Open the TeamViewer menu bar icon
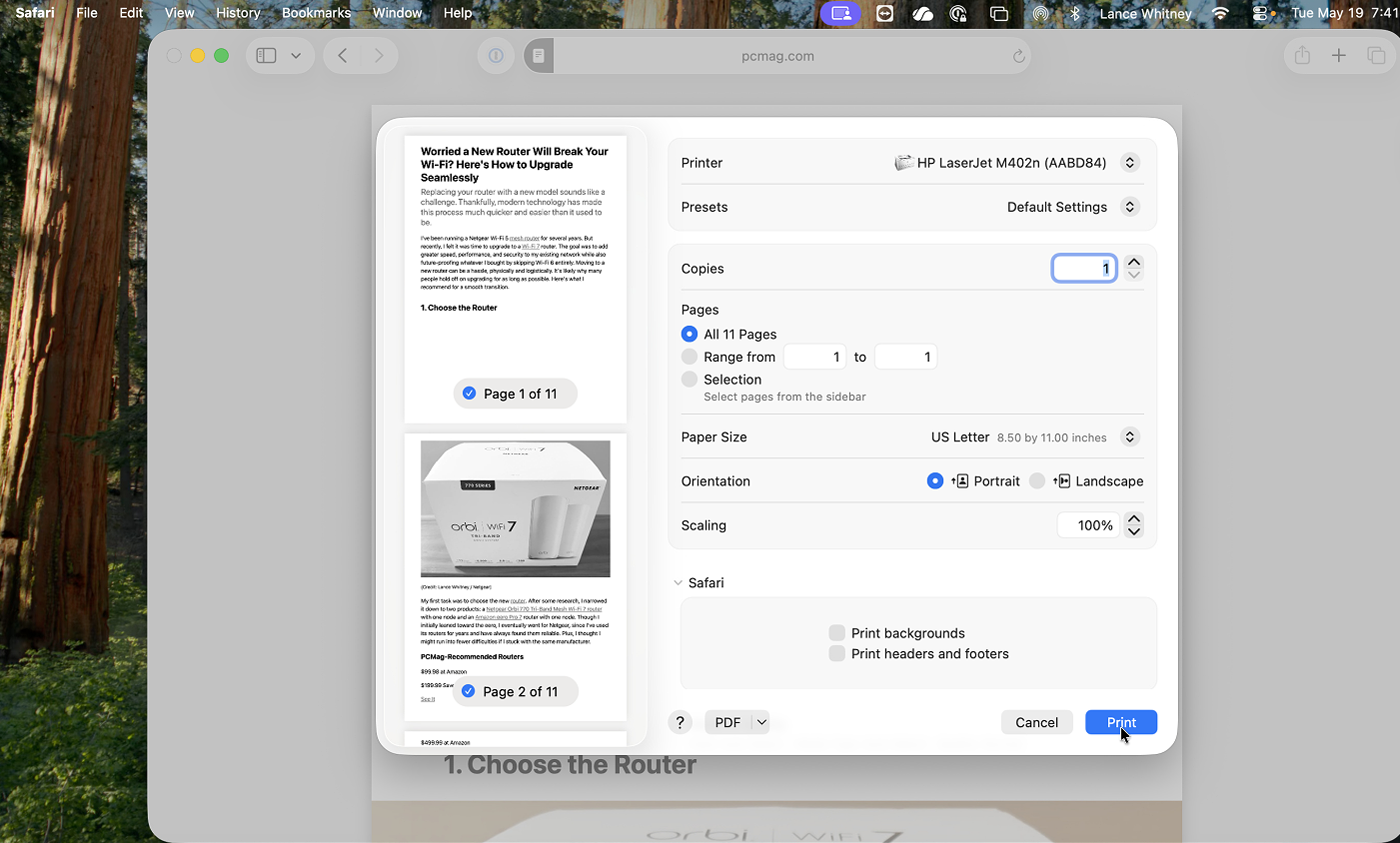1400x843 pixels. (x=884, y=13)
